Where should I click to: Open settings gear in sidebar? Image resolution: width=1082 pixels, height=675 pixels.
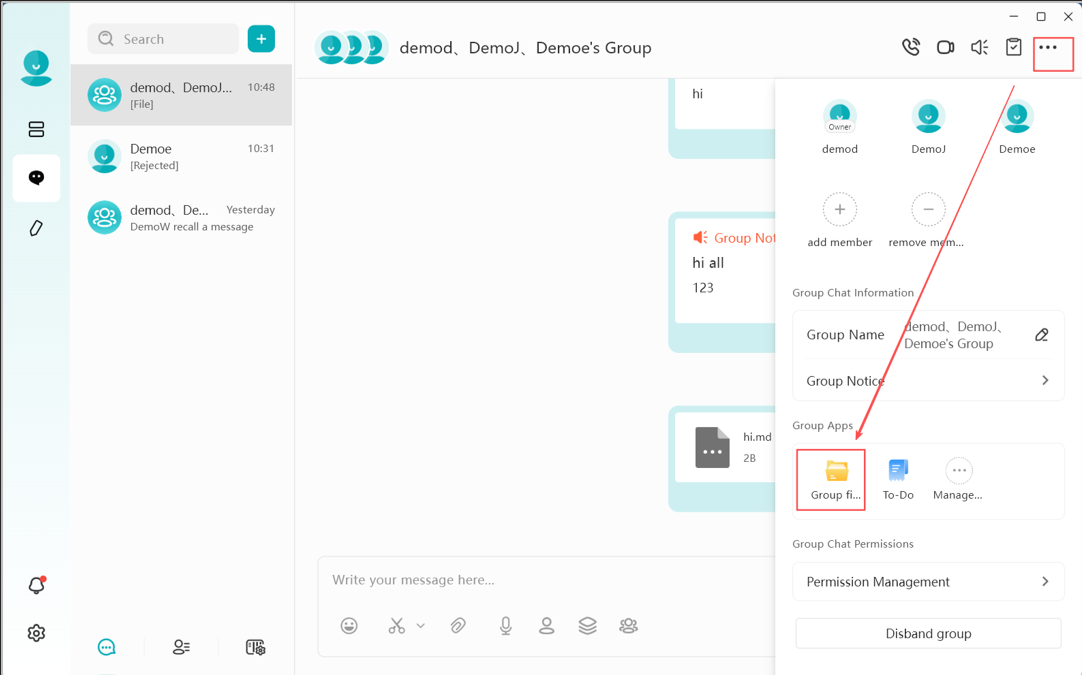[36, 633]
